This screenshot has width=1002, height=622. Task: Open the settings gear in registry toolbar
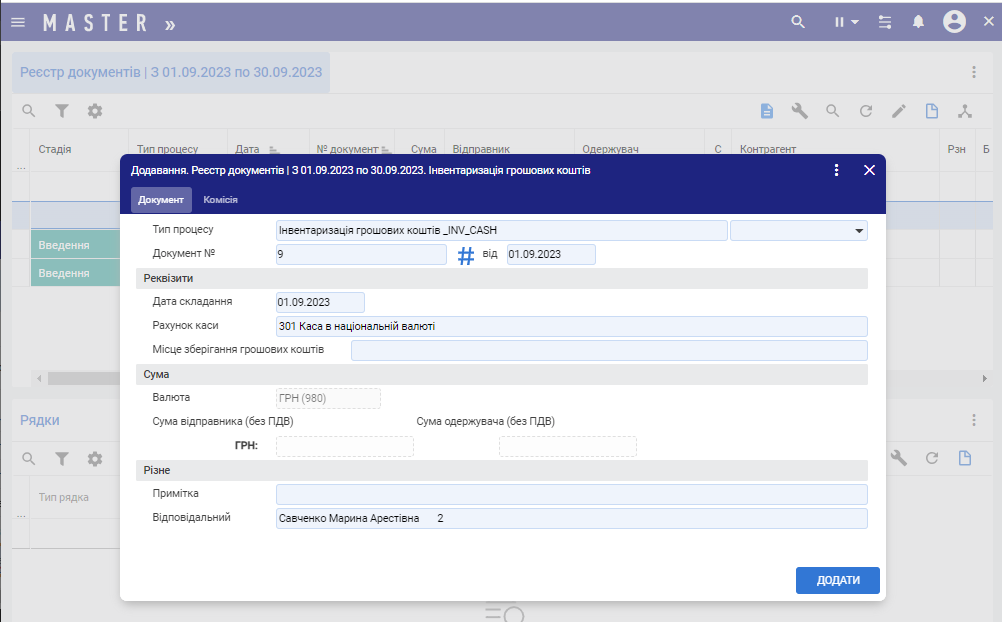click(95, 111)
